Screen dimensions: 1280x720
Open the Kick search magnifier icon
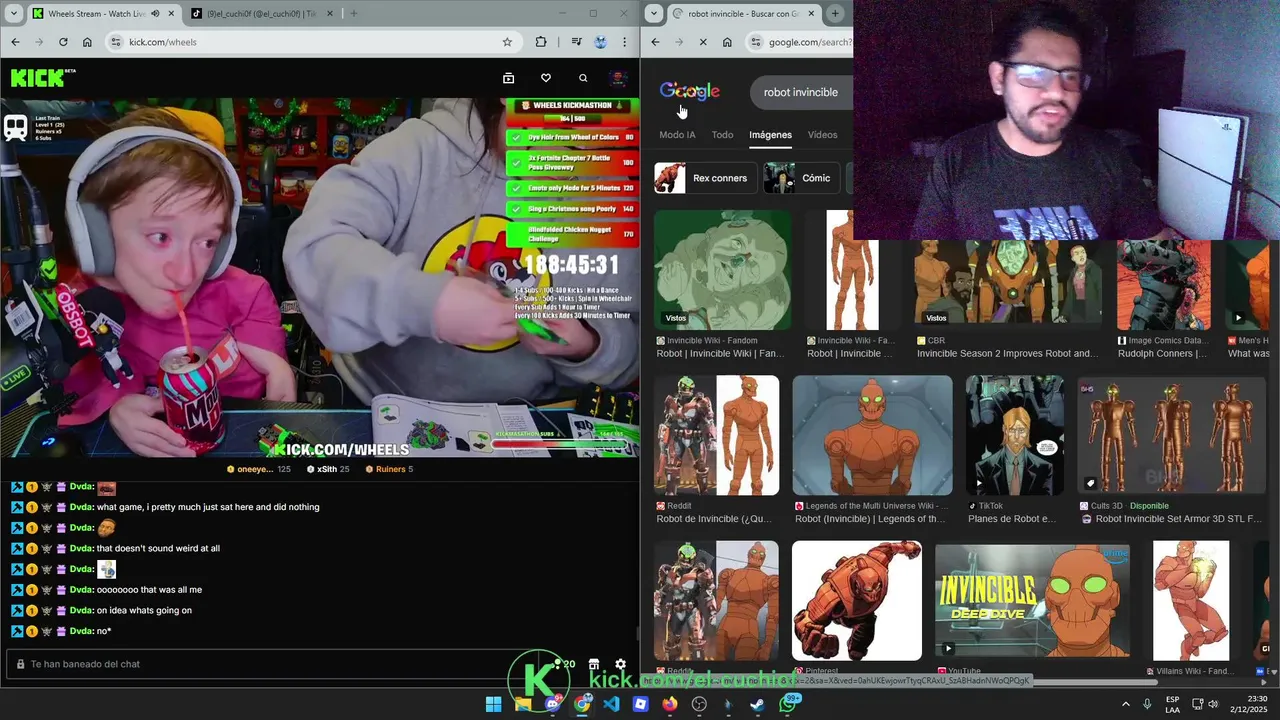pyautogui.click(x=583, y=78)
